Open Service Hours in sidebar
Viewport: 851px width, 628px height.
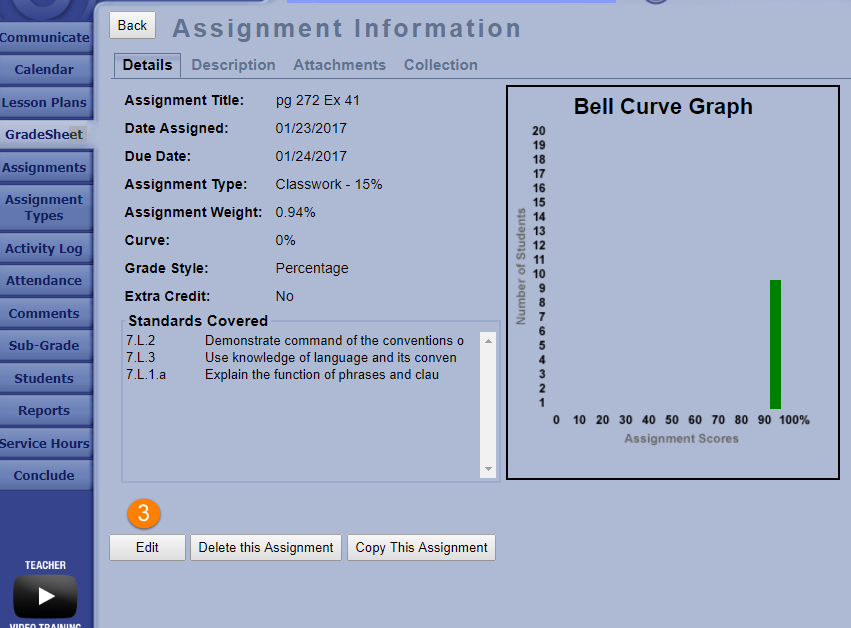click(45, 444)
